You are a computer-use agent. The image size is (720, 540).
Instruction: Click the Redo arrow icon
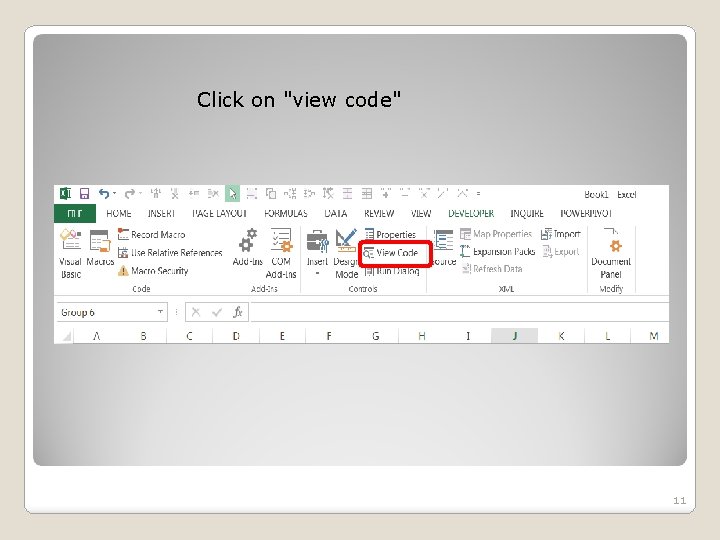tap(129, 194)
